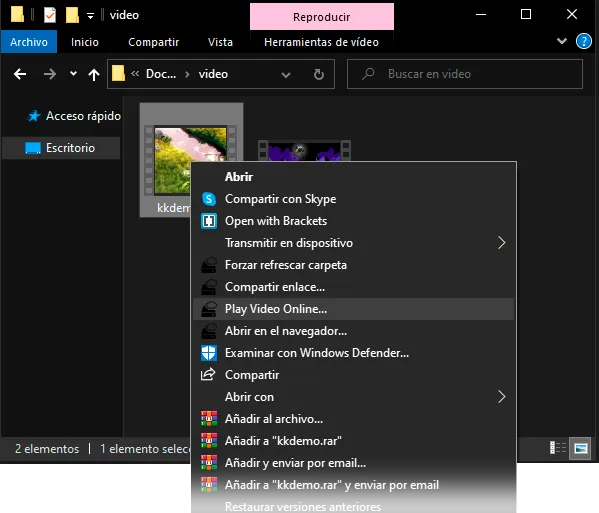Click the properties checkmark icon in title bar
Screen dimensions: 599x513
click(50, 15)
